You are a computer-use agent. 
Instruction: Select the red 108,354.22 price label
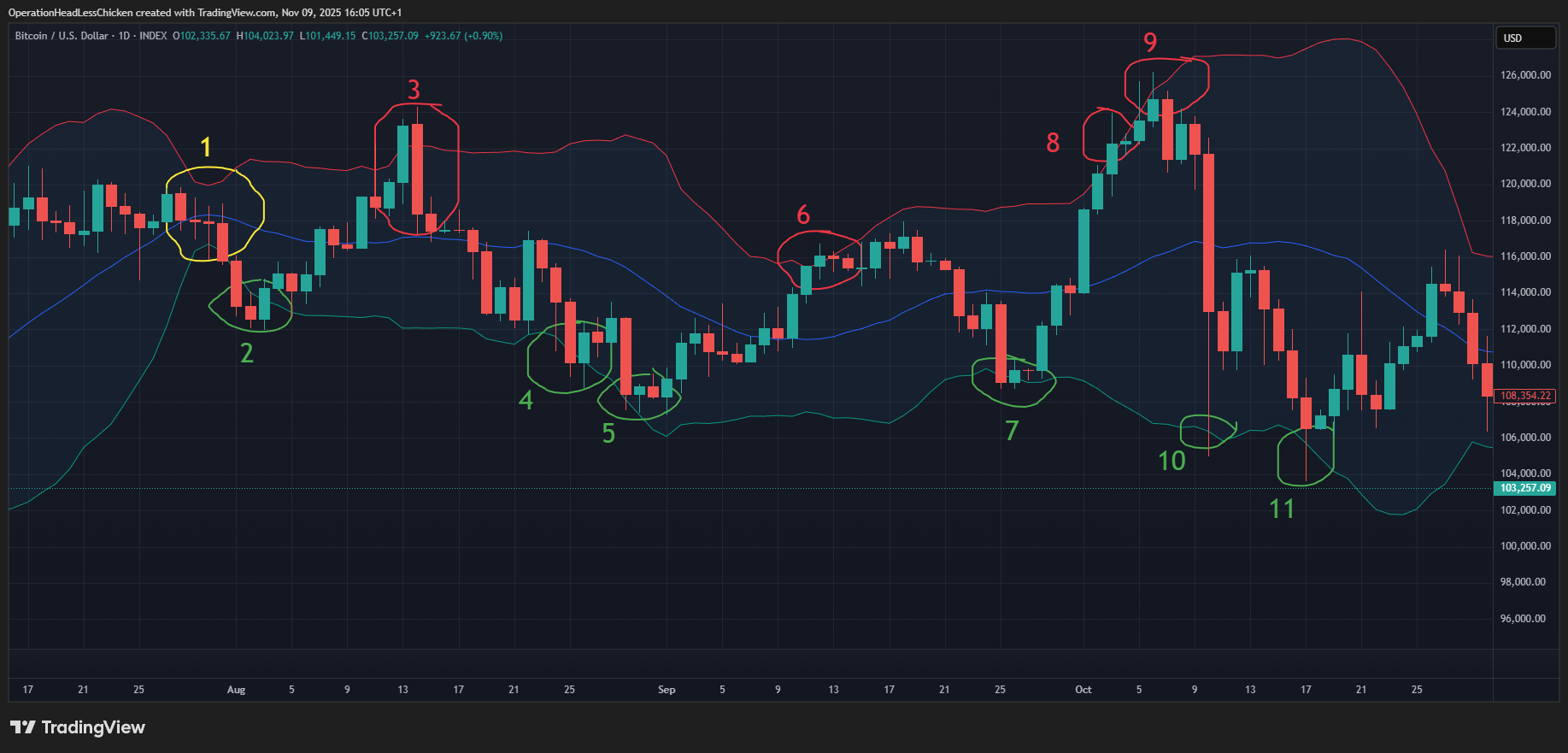tap(1524, 396)
